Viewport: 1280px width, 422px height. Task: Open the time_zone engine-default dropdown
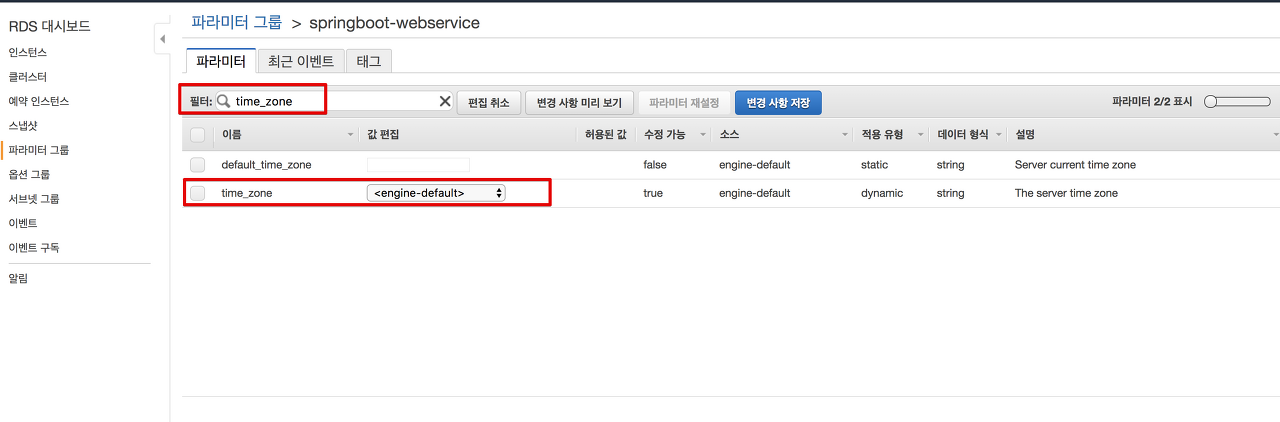(436, 193)
